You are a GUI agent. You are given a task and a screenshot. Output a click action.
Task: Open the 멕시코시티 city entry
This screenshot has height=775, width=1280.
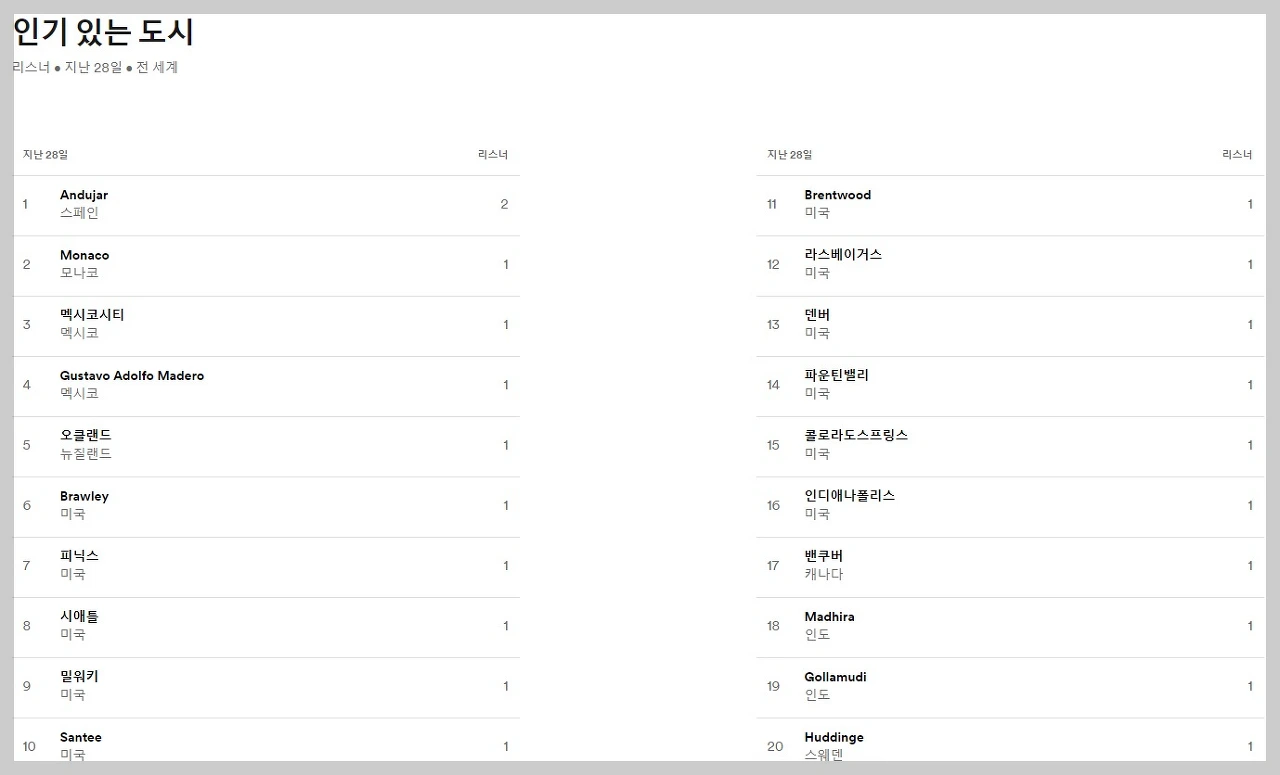tap(92, 315)
